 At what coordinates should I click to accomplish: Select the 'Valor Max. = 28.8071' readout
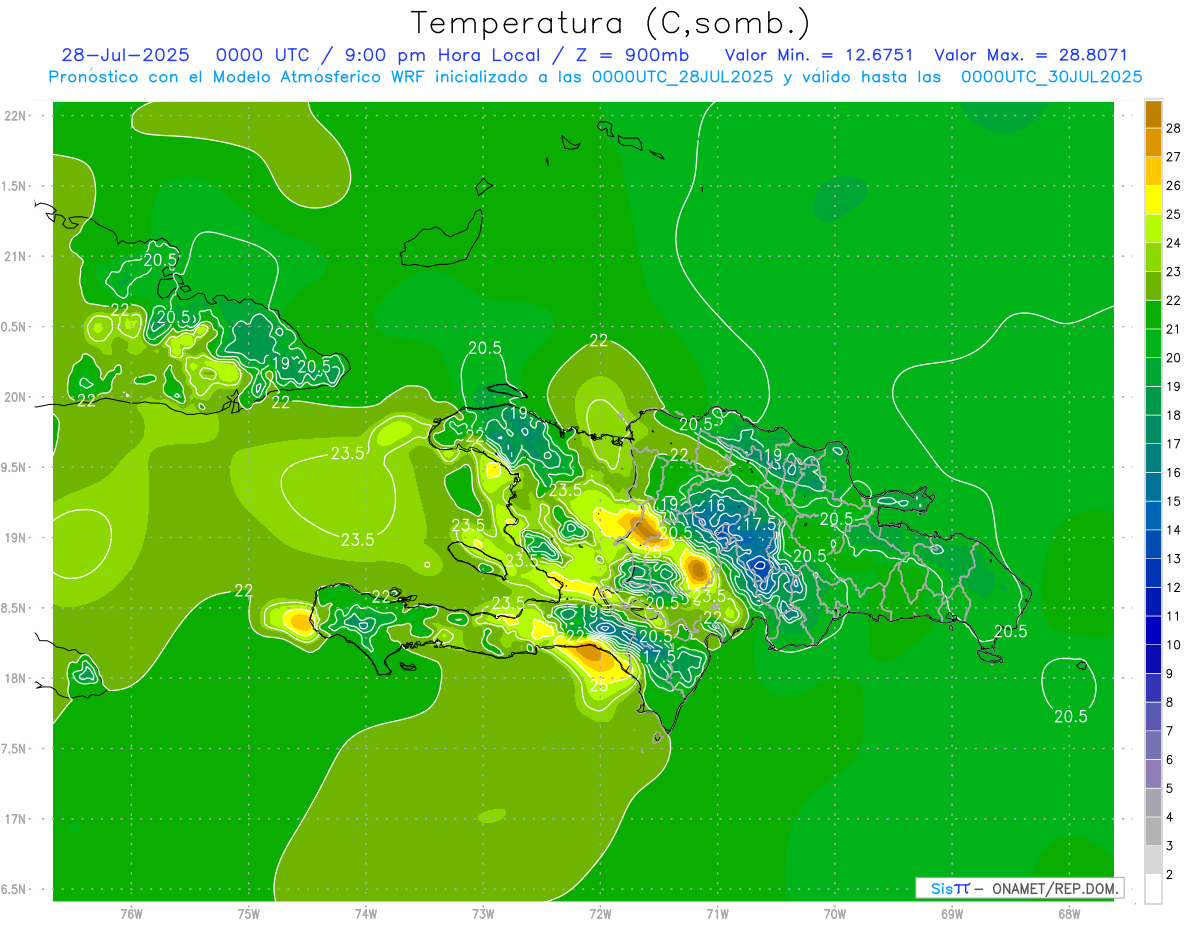pyautogui.click(x=1030, y=55)
